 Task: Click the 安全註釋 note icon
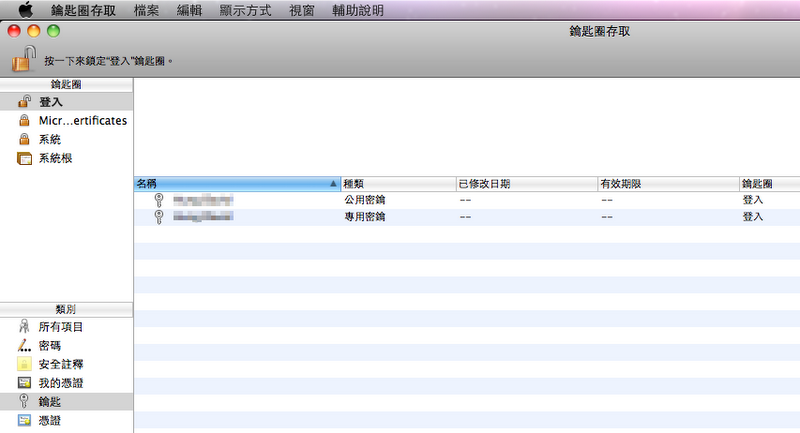pyautogui.click(x=24, y=365)
